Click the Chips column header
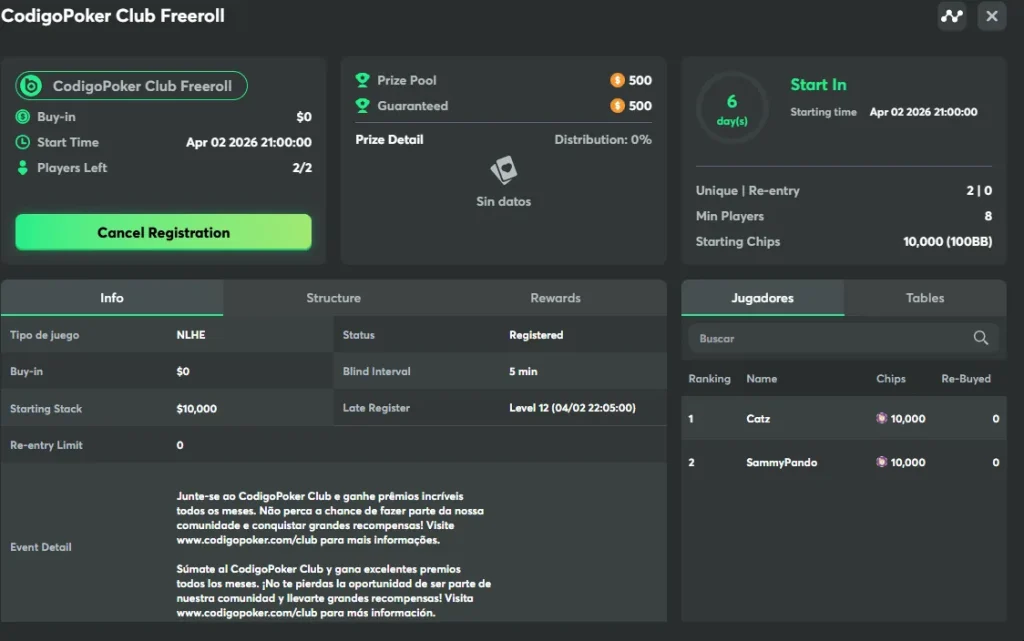The image size is (1024, 641). [891, 379]
